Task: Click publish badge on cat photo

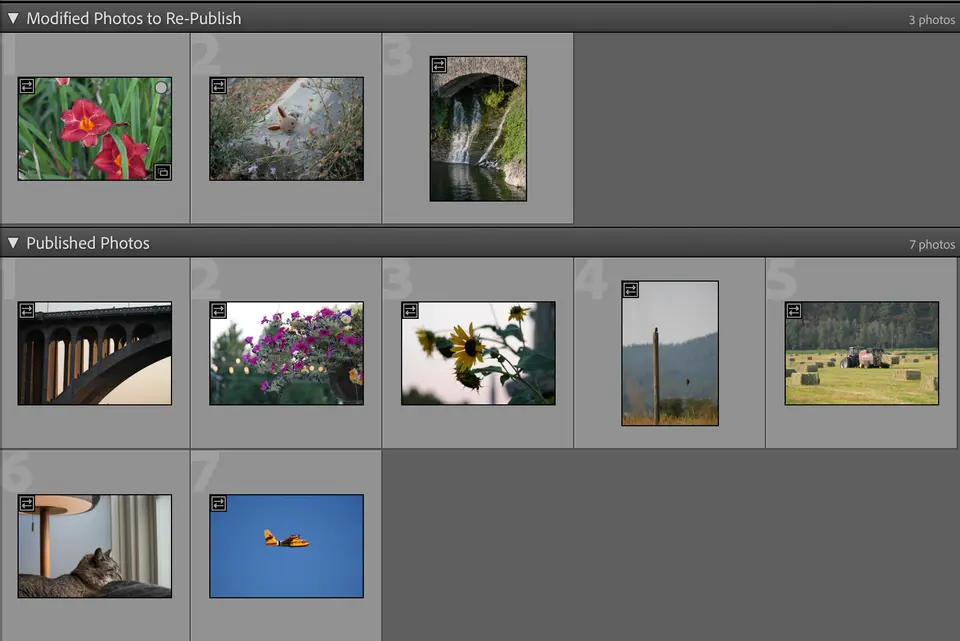Action: coord(27,503)
